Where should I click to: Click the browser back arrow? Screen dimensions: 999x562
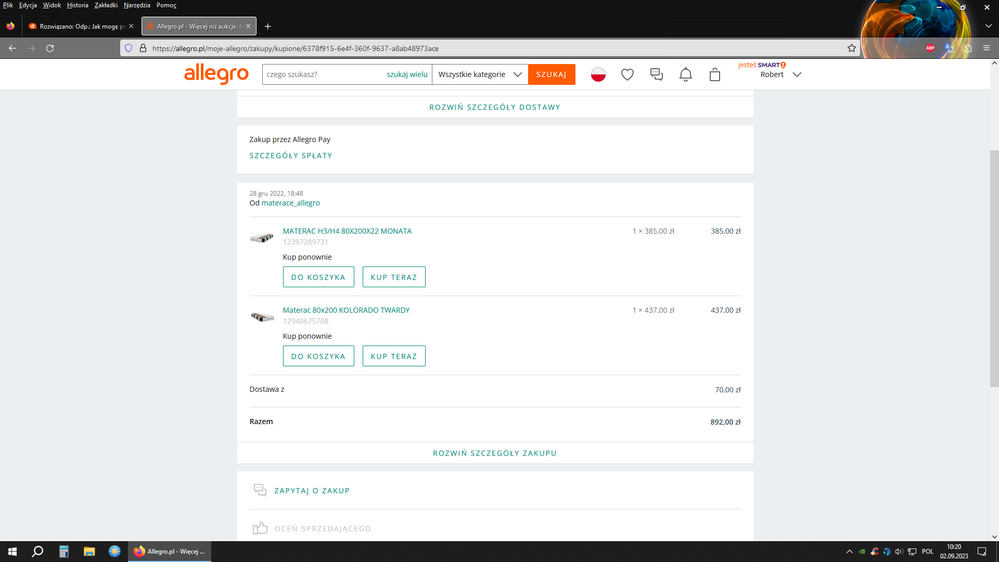pos(12,48)
